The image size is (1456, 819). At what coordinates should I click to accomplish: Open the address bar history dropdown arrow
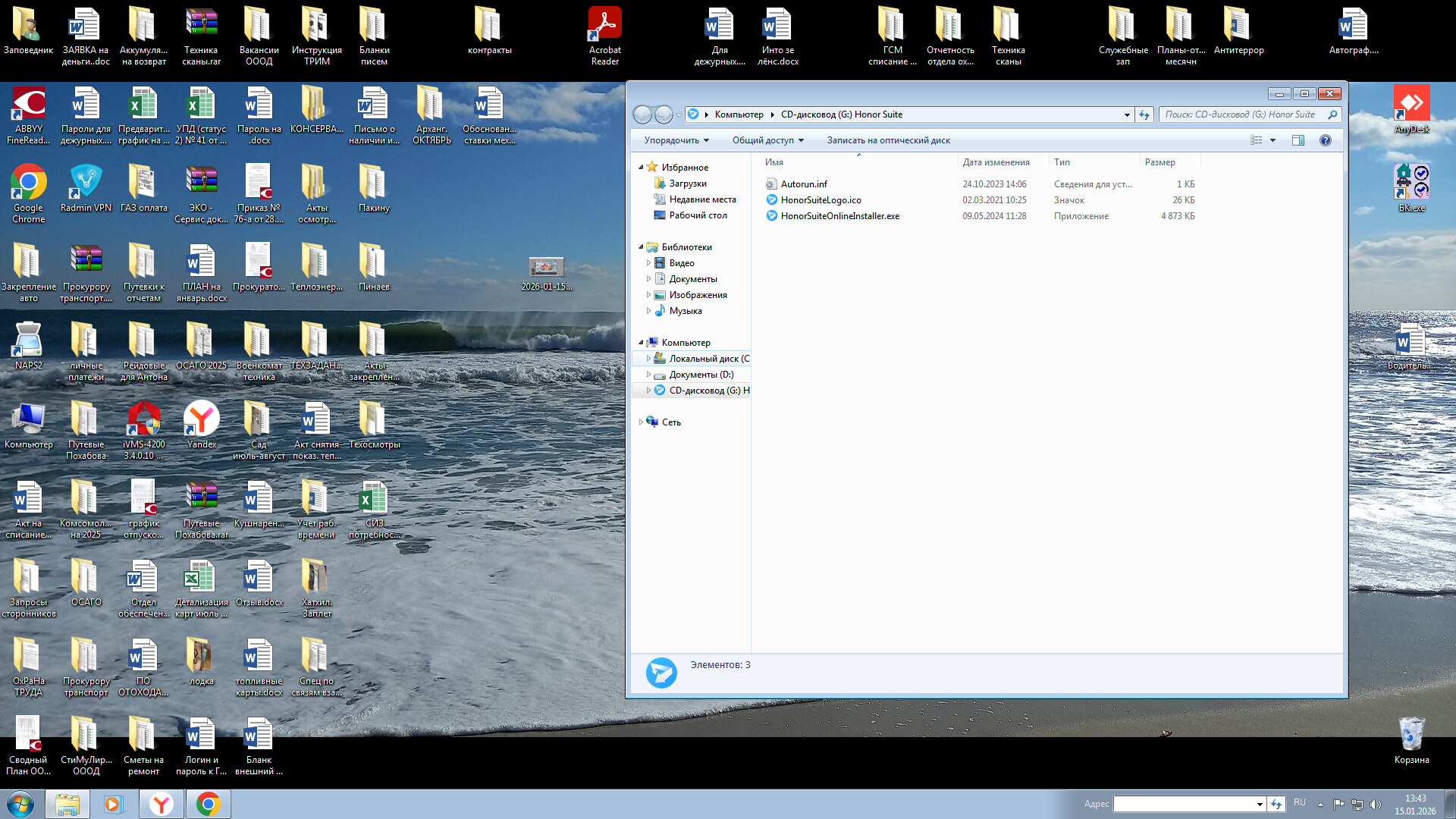(1127, 115)
